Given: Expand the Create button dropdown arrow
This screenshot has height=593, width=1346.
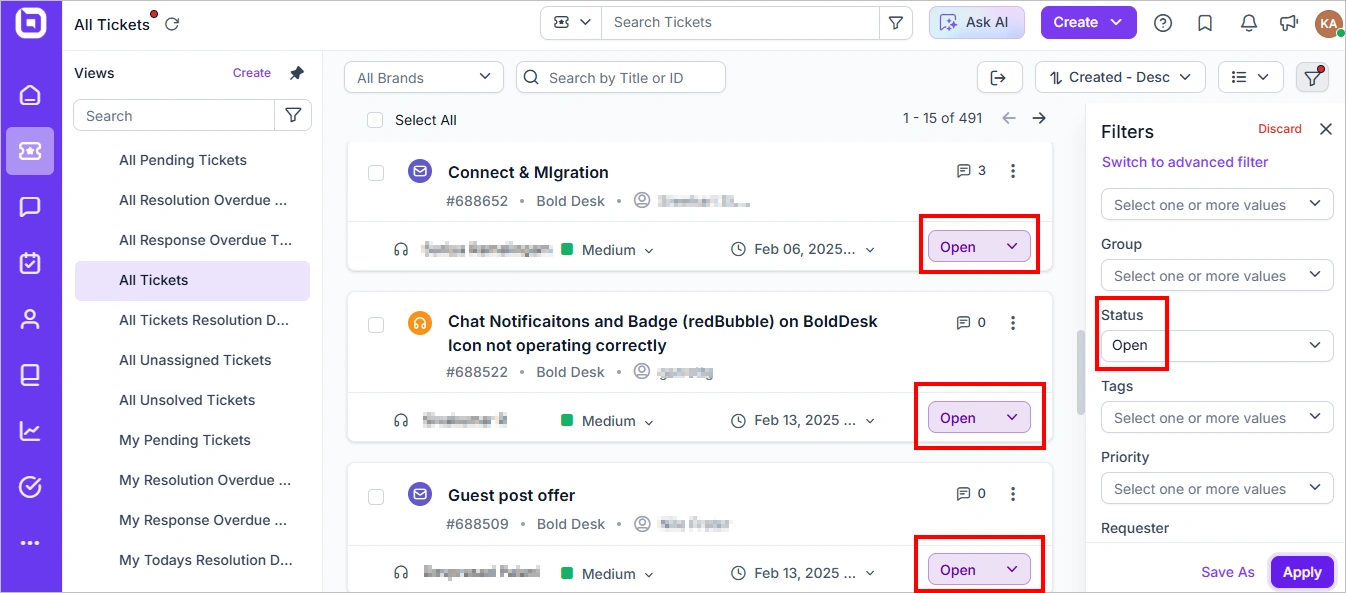Looking at the screenshot, I should click(x=1117, y=22).
